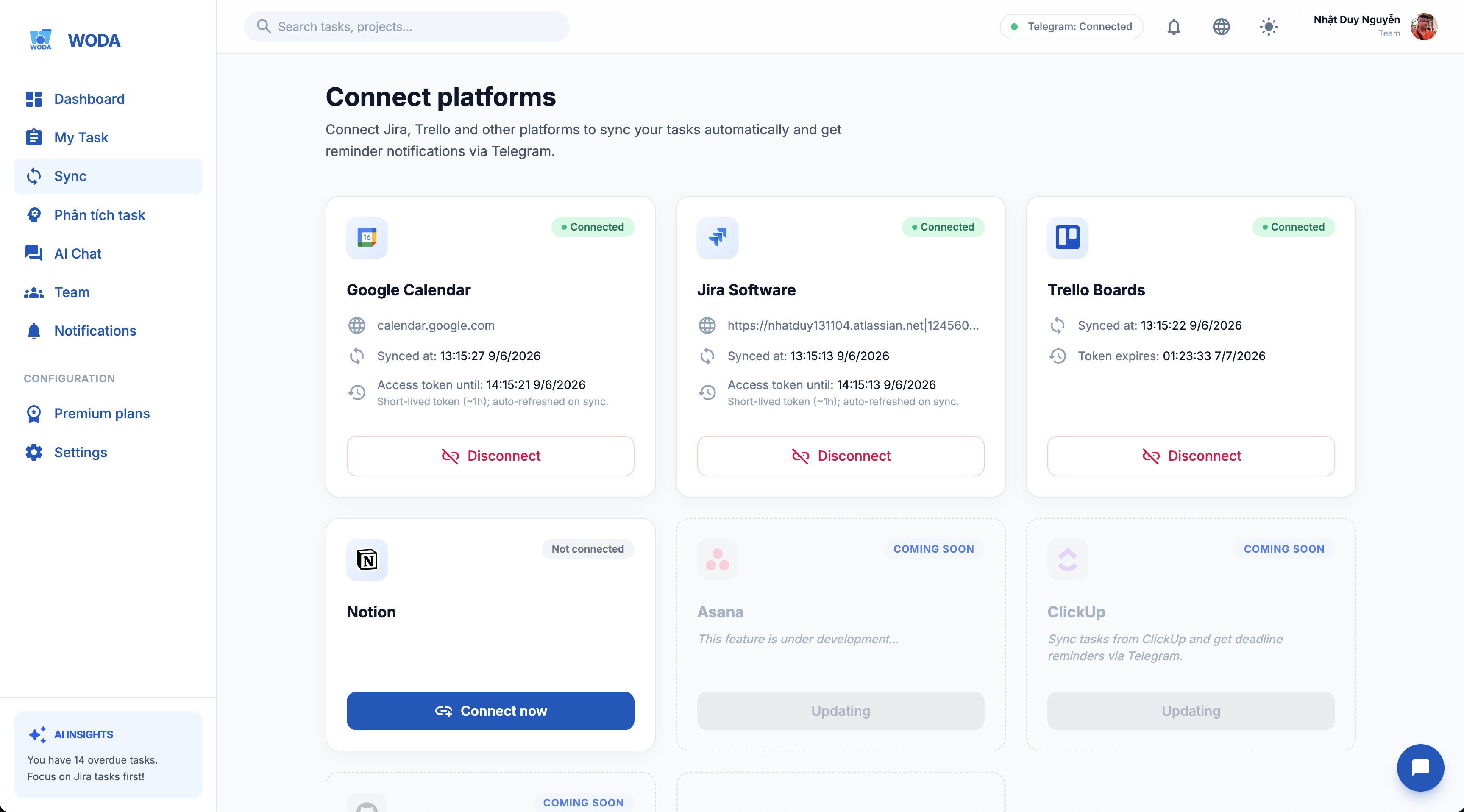Click the ClickUp app icon
Viewport: 1464px width, 812px height.
point(1067,559)
